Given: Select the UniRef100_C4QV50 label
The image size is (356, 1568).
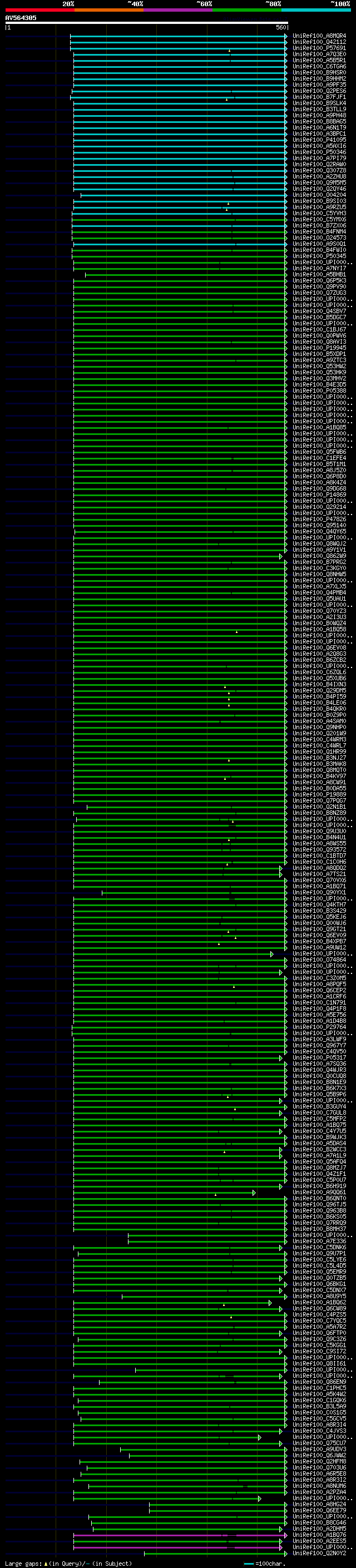Looking at the screenshot, I should coord(319,1052).
